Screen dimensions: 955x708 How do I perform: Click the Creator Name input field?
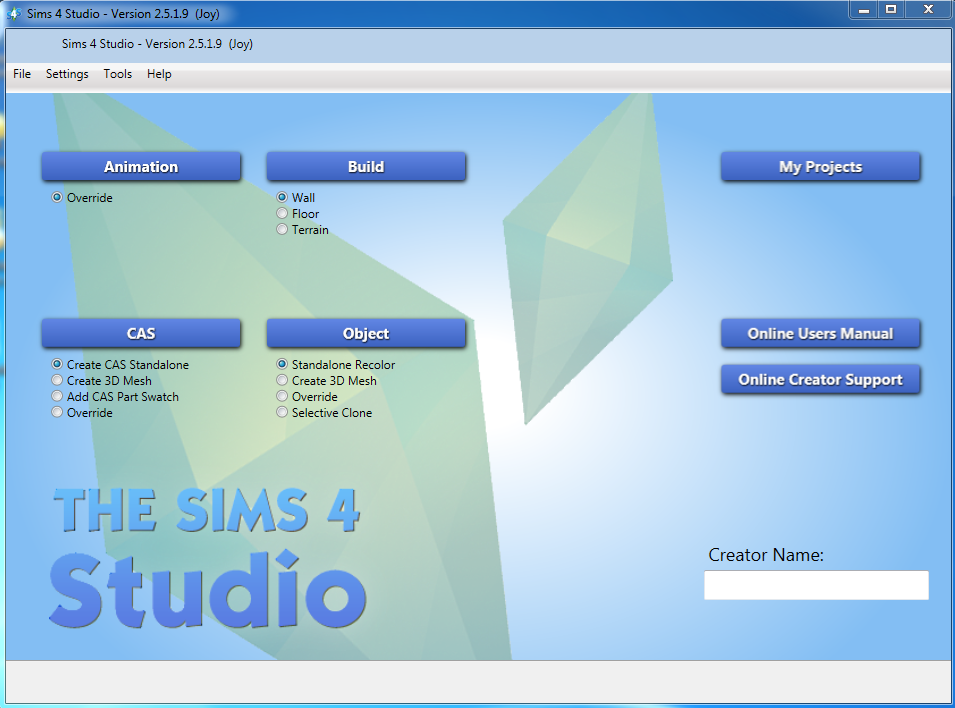tap(816, 585)
